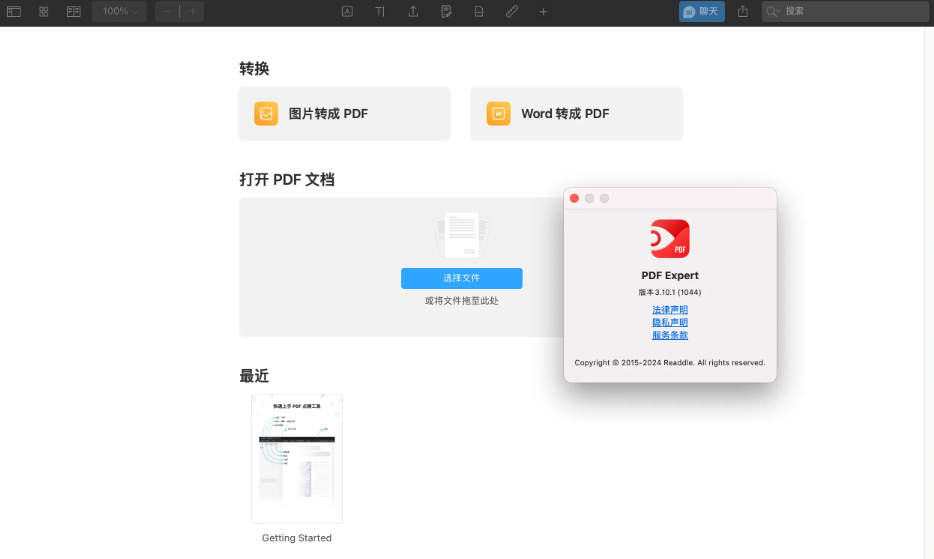
Task: Open the AI chat (聊天) button
Action: 702,11
